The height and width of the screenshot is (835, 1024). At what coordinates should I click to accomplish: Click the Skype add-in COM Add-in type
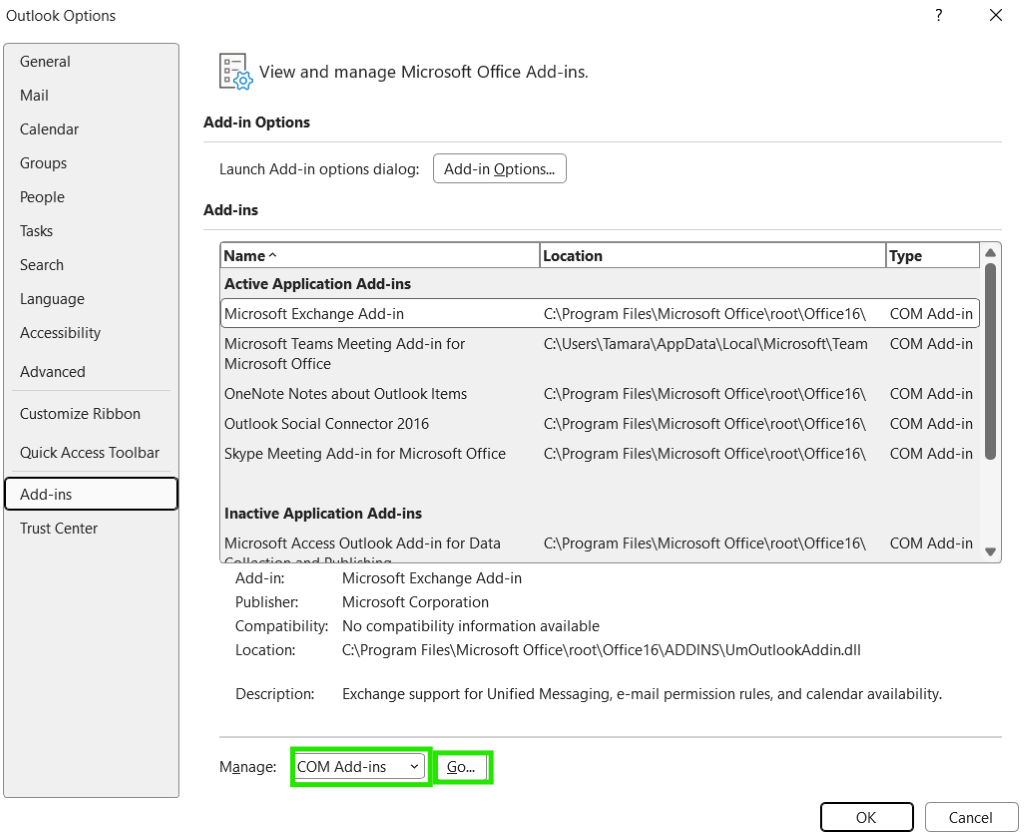pos(931,454)
